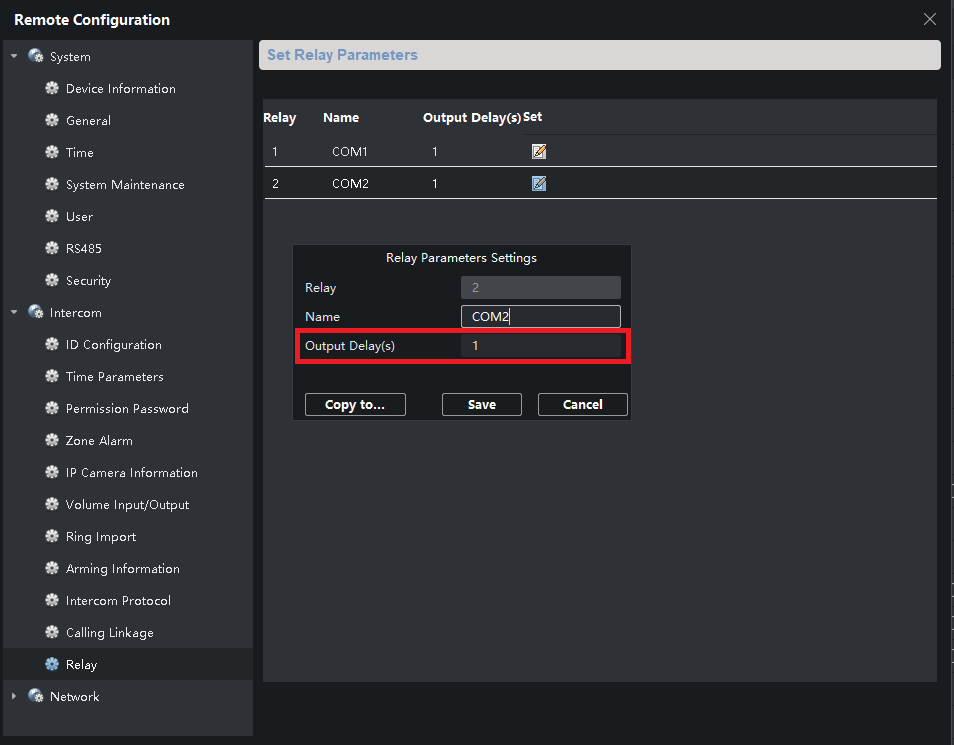Click gear icon next to Calling Linkage
Screen dimensions: 954x745
(x=53, y=633)
